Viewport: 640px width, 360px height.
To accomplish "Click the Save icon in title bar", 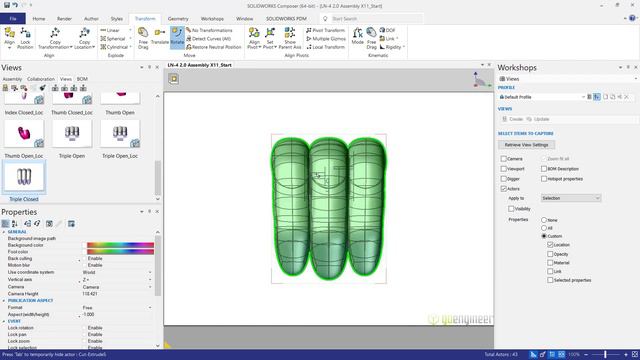I will tap(7, 5).
